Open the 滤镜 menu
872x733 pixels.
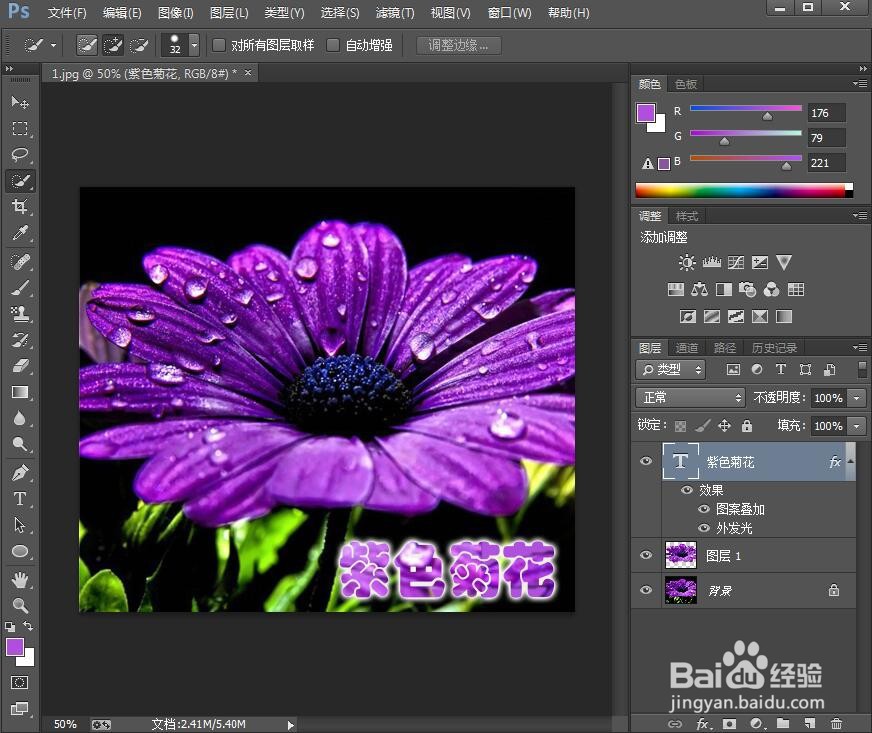click(x=394, y=13)
